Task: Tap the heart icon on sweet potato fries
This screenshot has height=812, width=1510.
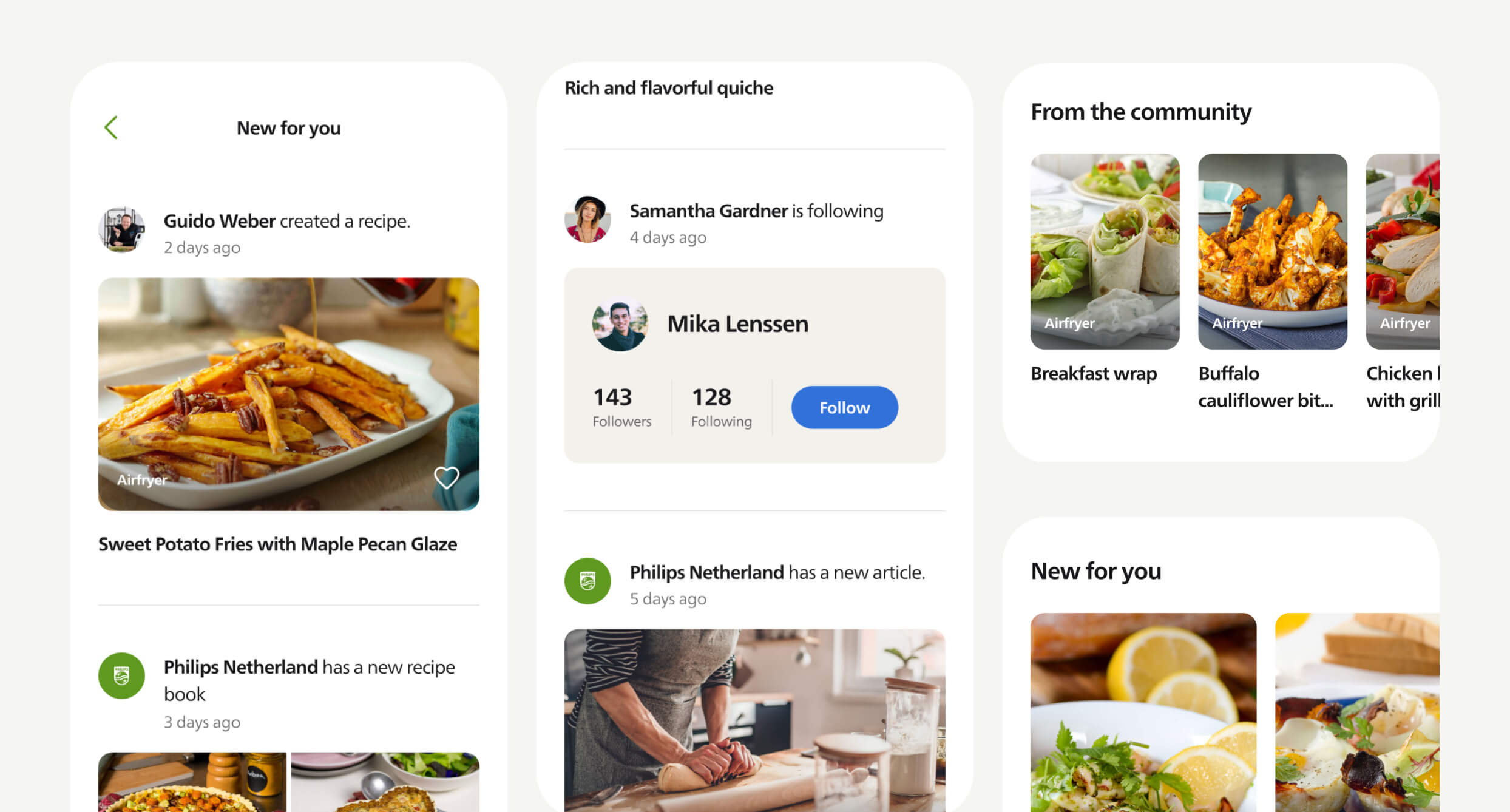Action: coord(447,478)
